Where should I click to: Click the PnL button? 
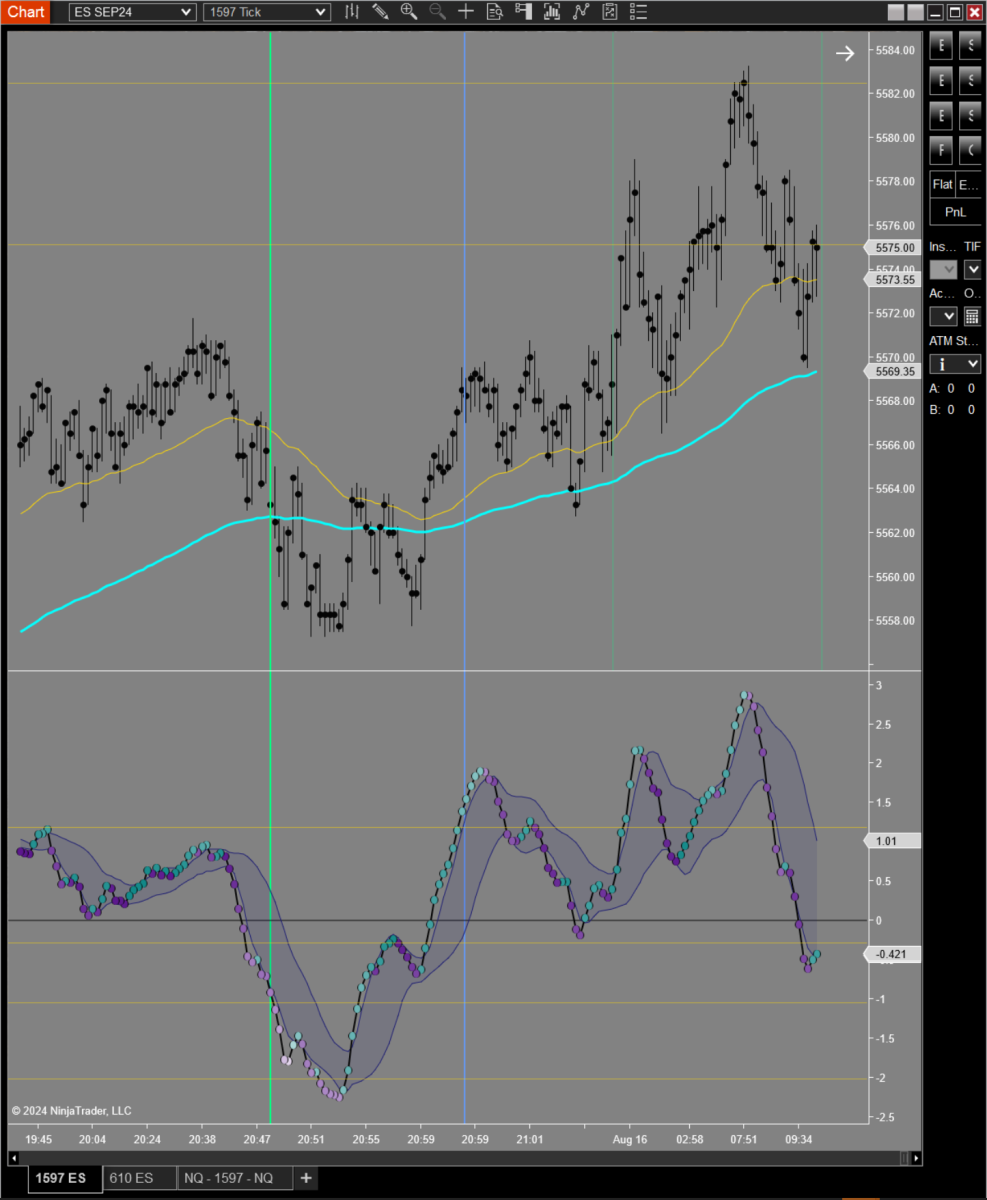pos(955,212)
